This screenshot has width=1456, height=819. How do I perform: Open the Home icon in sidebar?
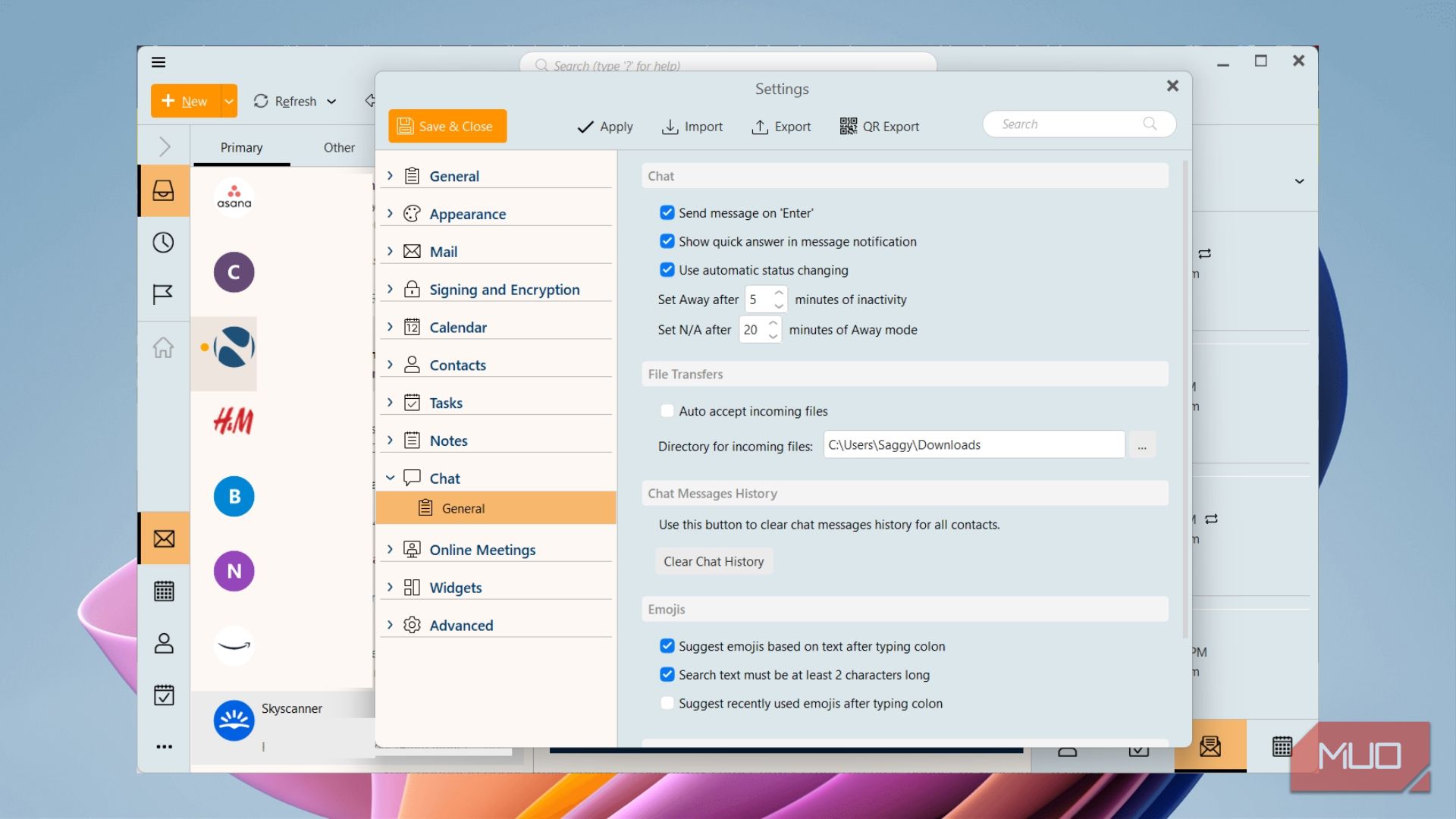click(x=163, y=347)
